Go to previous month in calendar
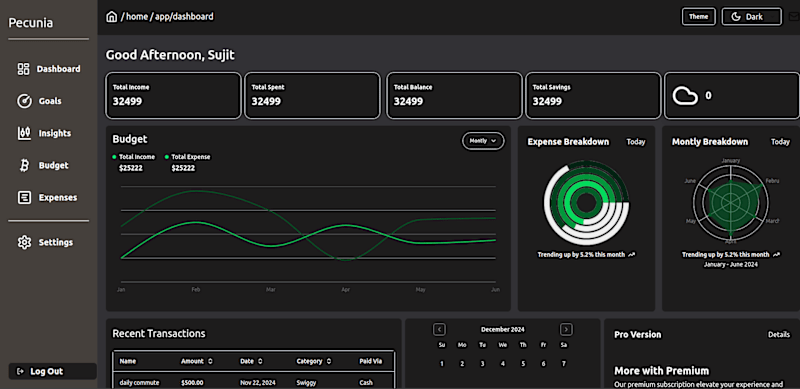This screenshot has height=389, width=800. coord(440,329)
